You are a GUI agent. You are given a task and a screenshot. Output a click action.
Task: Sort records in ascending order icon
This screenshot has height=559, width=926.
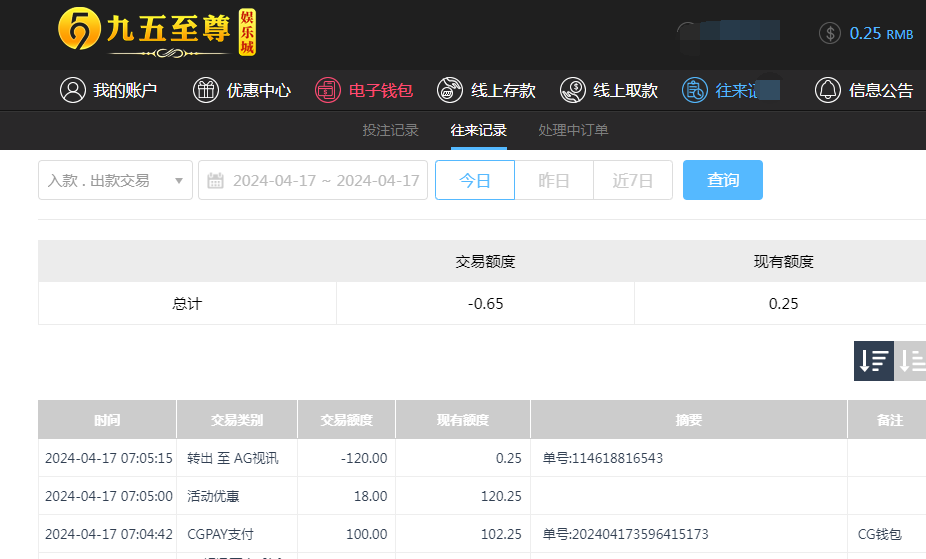[910, 361]
